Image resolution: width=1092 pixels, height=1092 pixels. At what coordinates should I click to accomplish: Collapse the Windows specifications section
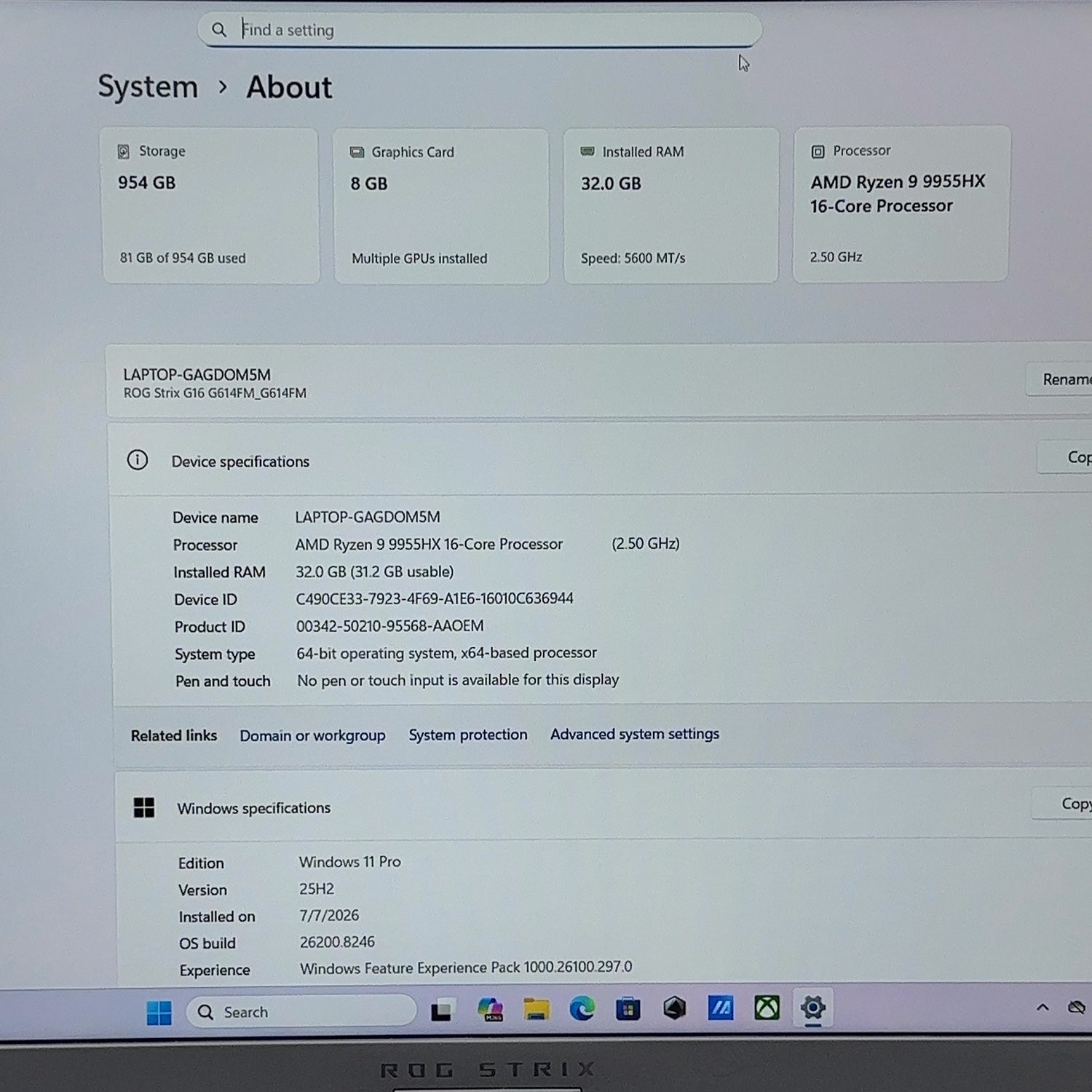pyautogui.click(x=604, y=807)
